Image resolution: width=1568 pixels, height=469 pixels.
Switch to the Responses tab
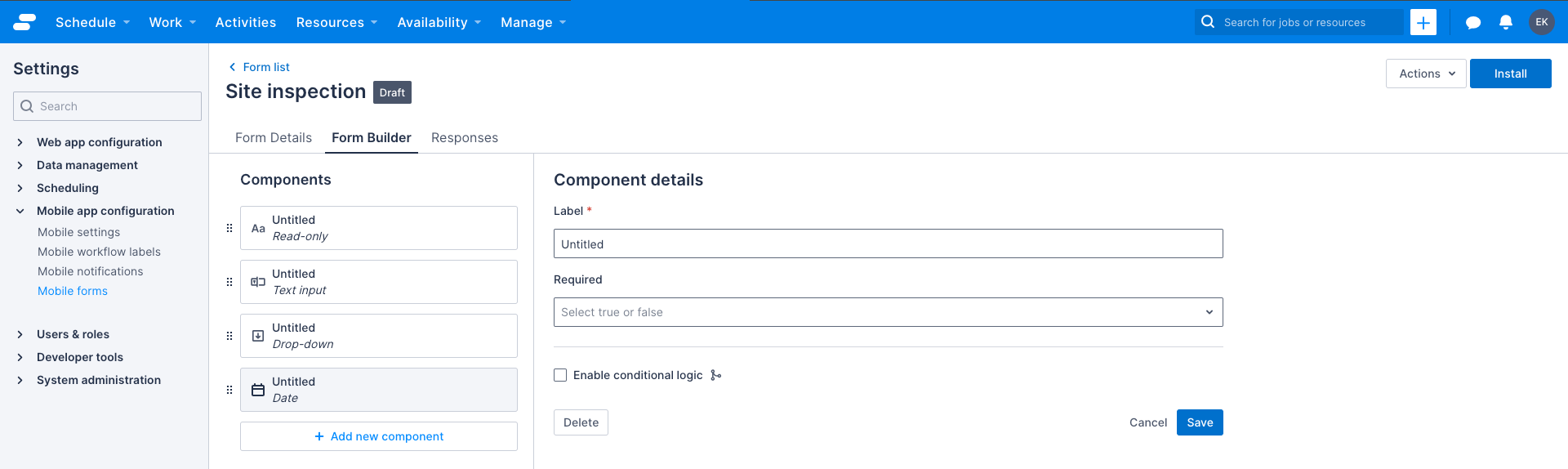coord(465,137)
